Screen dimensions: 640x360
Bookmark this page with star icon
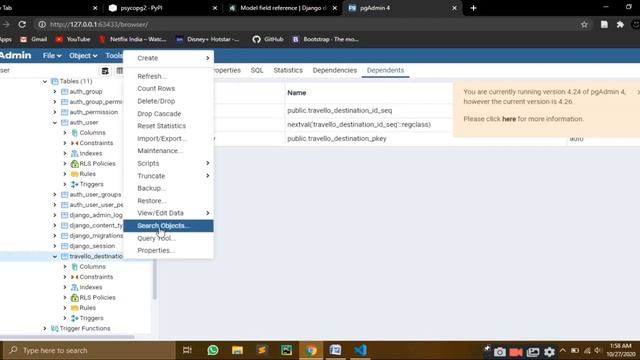coord(584,24)
